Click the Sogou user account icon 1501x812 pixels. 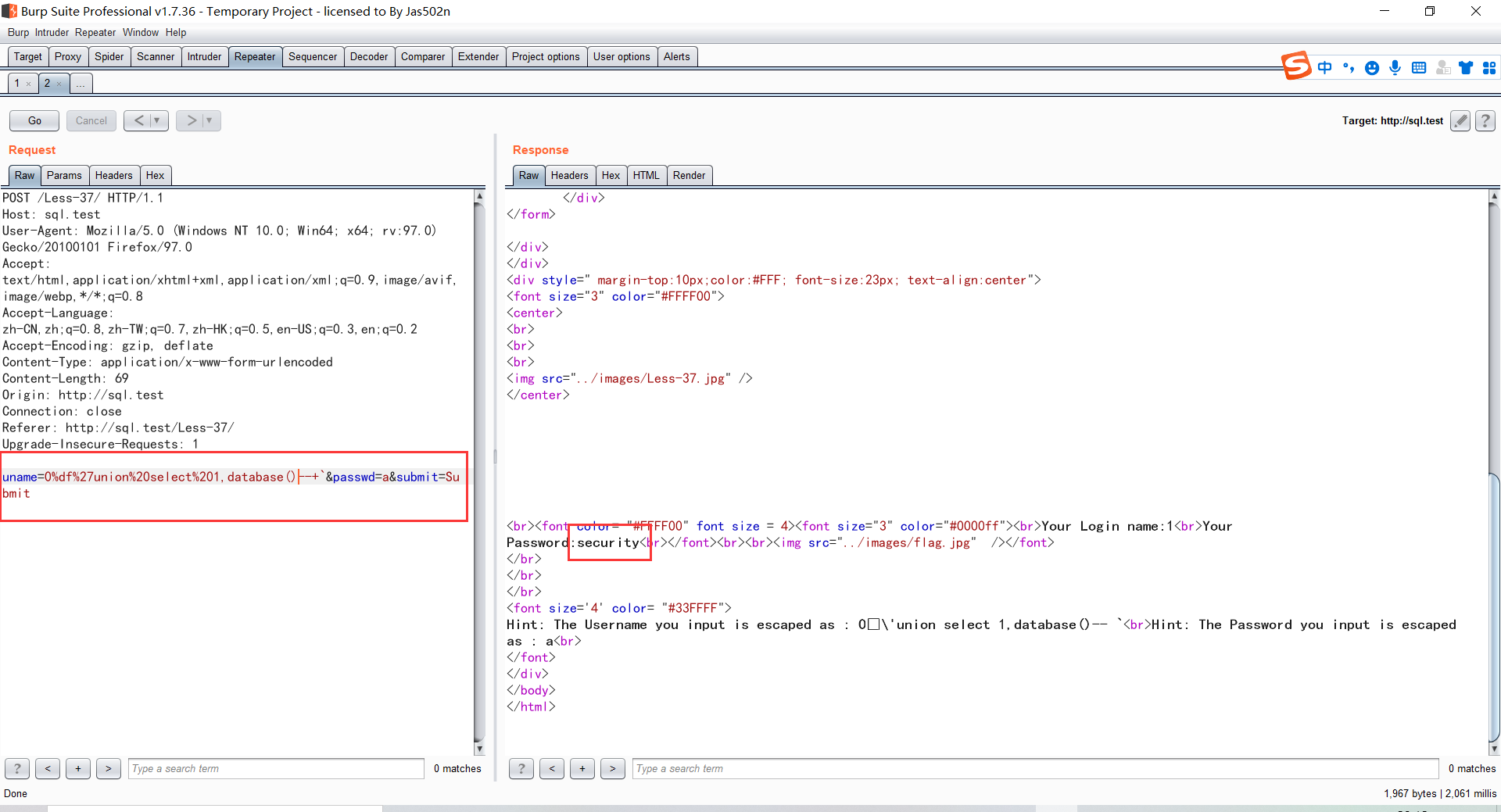[1443, 68]
